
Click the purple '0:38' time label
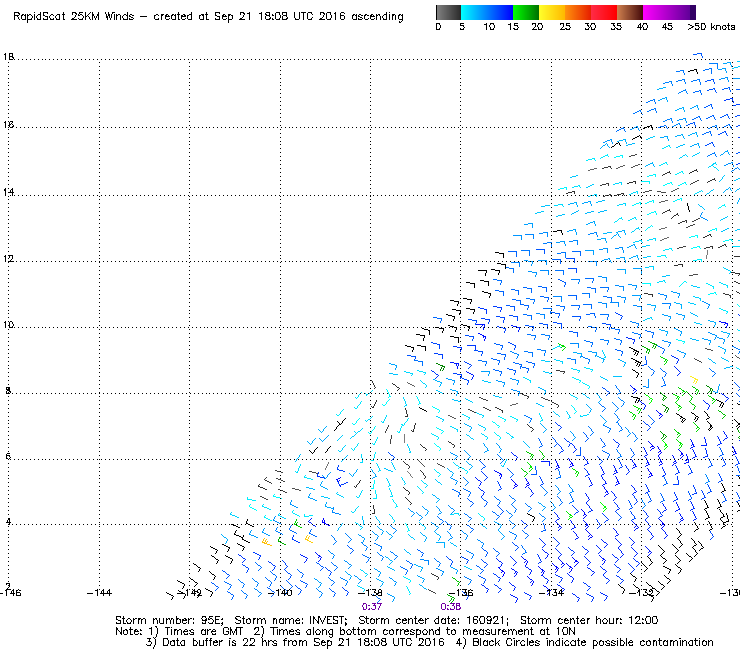(x=451, y=607)
